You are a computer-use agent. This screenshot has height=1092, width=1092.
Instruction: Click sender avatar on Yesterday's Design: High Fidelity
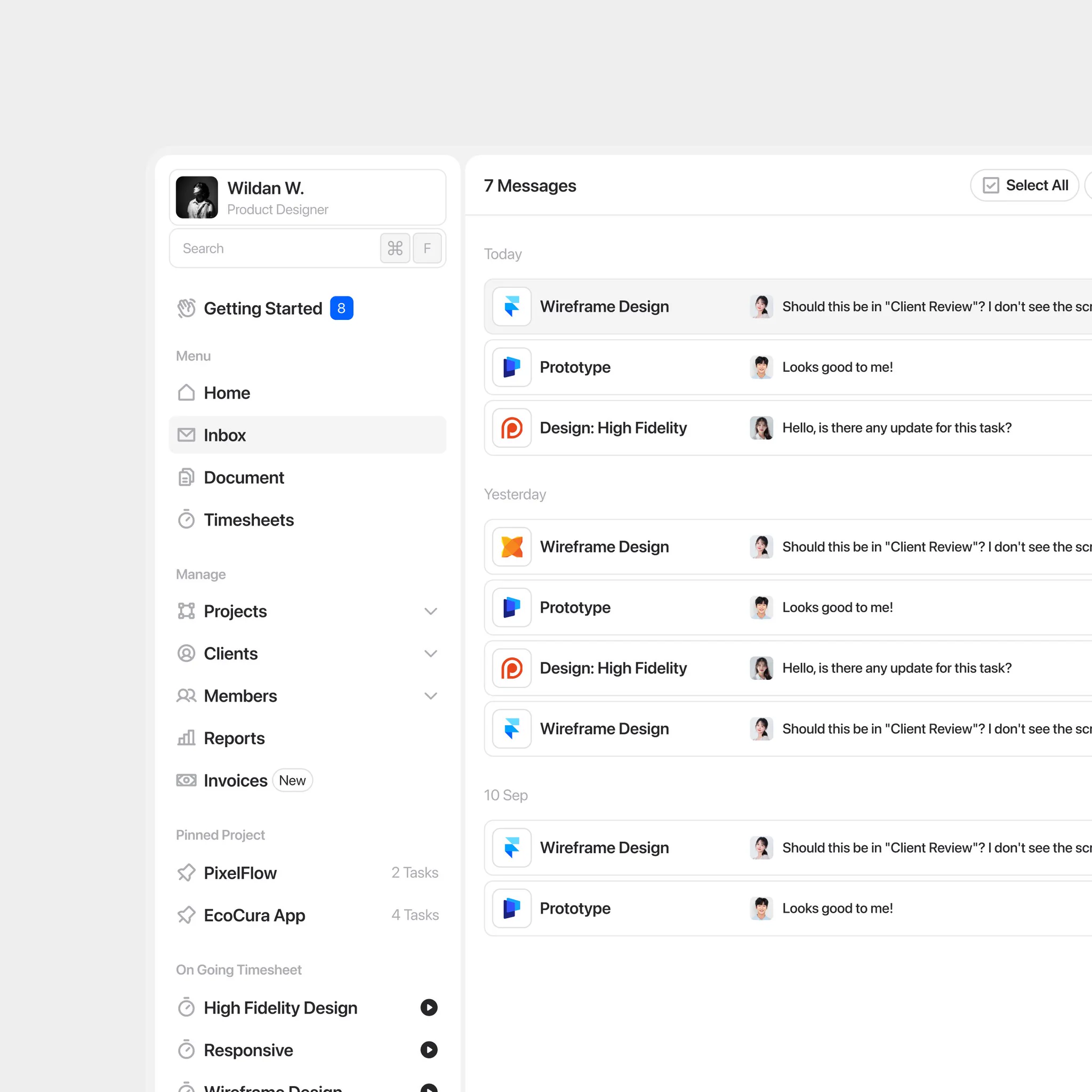[761, 668]
